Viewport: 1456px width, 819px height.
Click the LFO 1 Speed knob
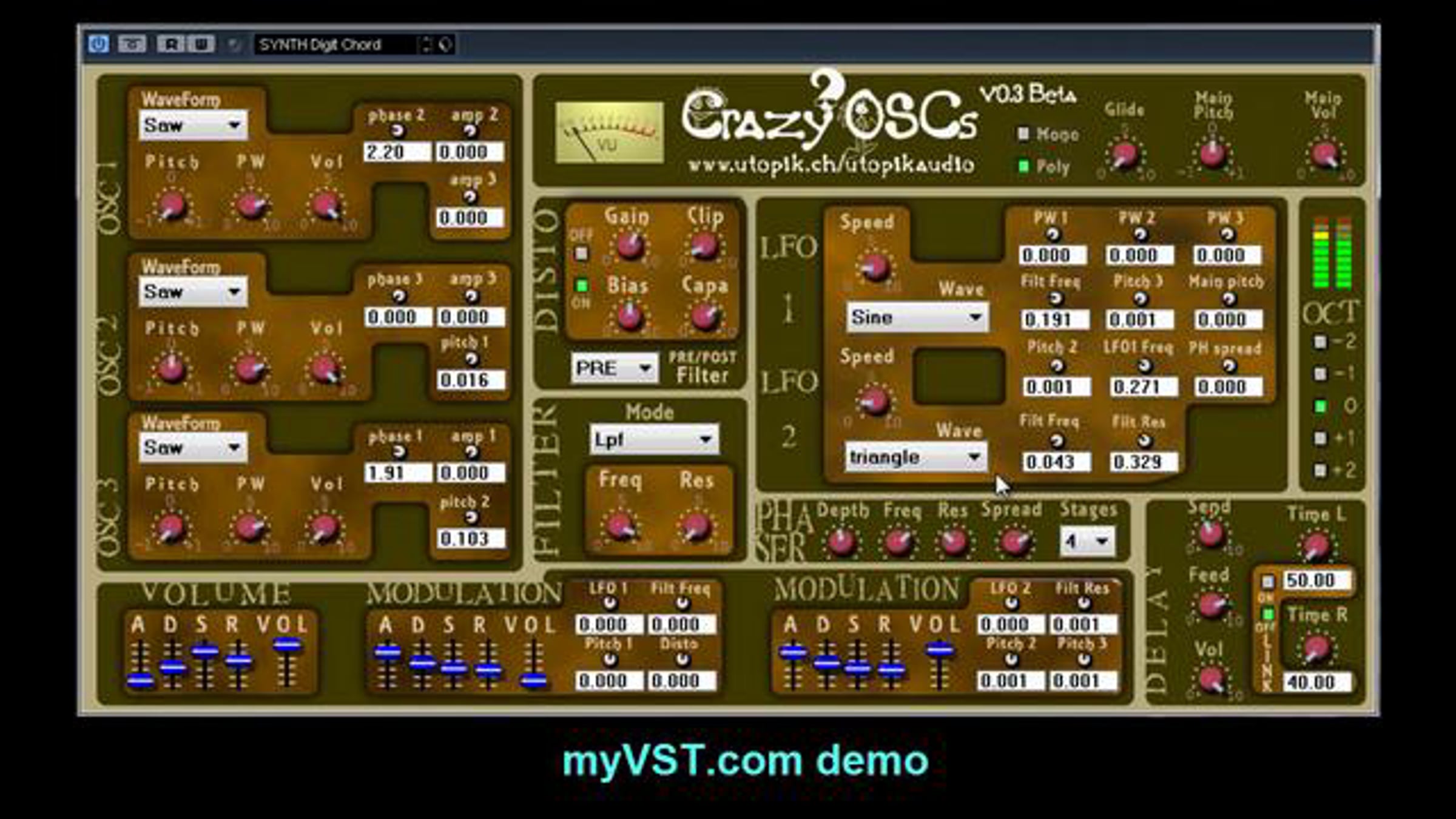point(875,267)
